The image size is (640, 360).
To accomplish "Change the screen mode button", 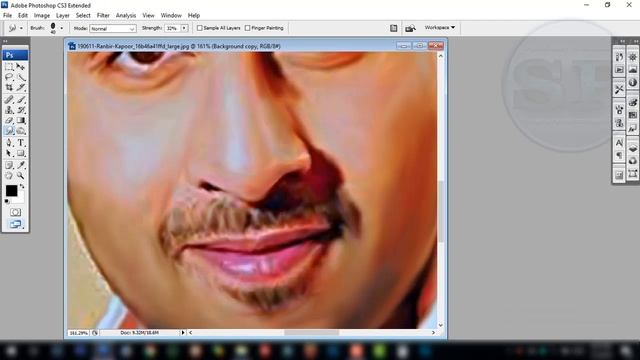I will (16, 224).
